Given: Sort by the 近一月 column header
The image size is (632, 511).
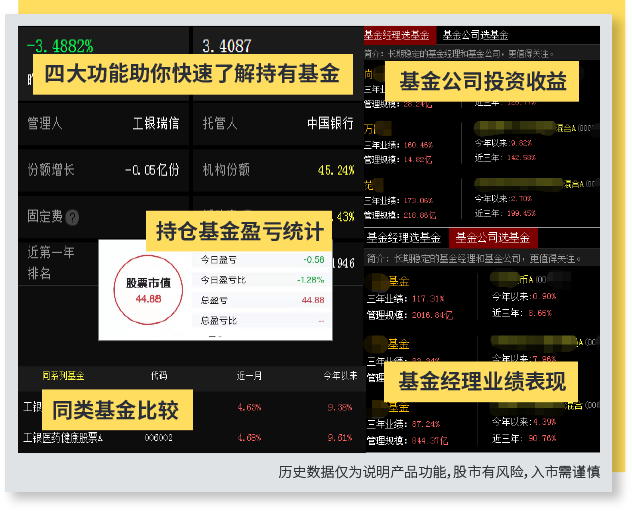Looking at the screenshot, I should (x=248, y=376).
